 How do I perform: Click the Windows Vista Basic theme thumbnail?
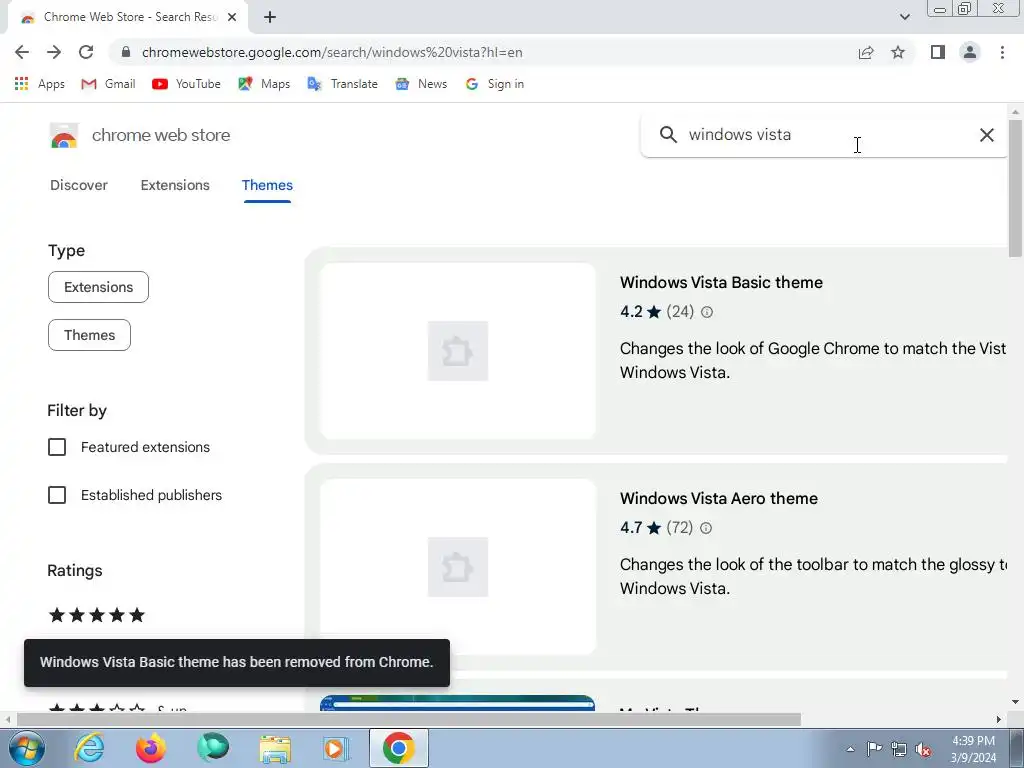click(x=458, y=351)
